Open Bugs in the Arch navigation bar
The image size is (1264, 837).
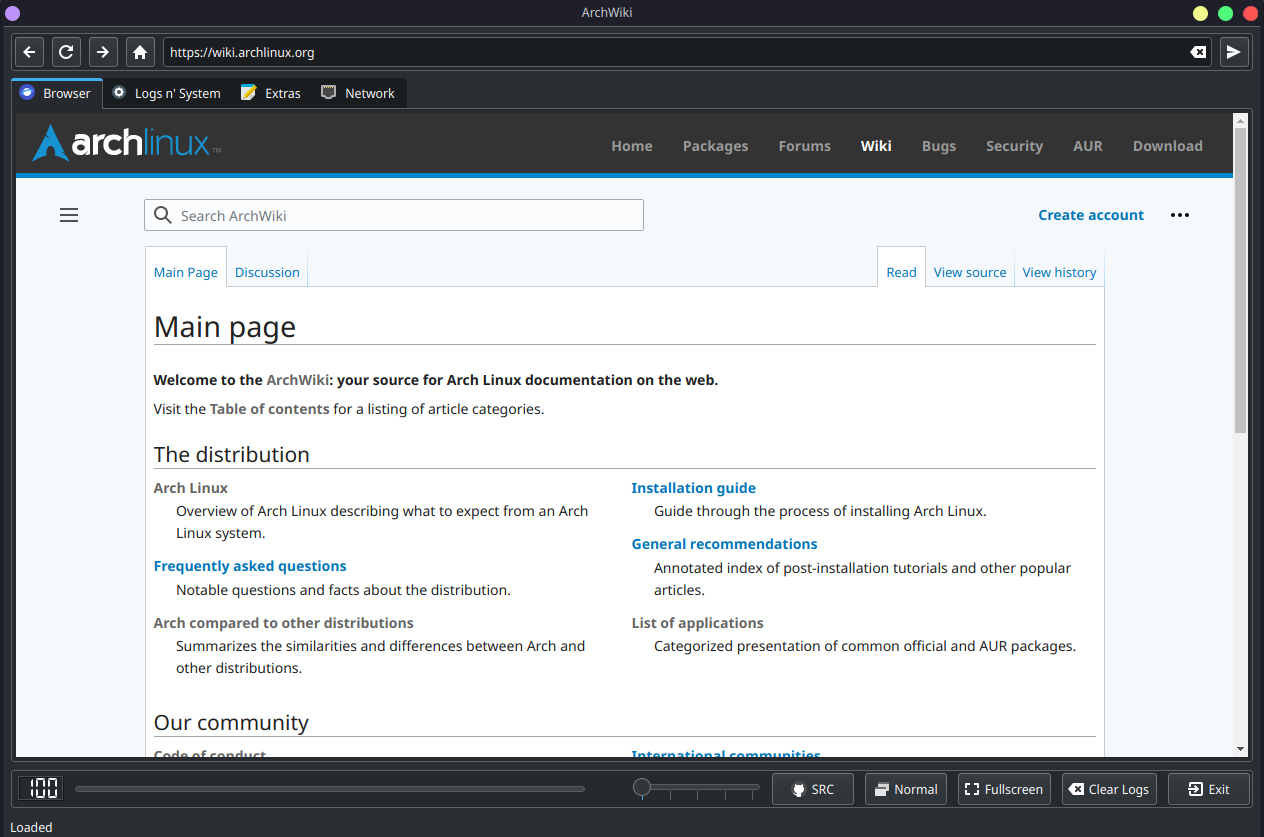(939, 146)
